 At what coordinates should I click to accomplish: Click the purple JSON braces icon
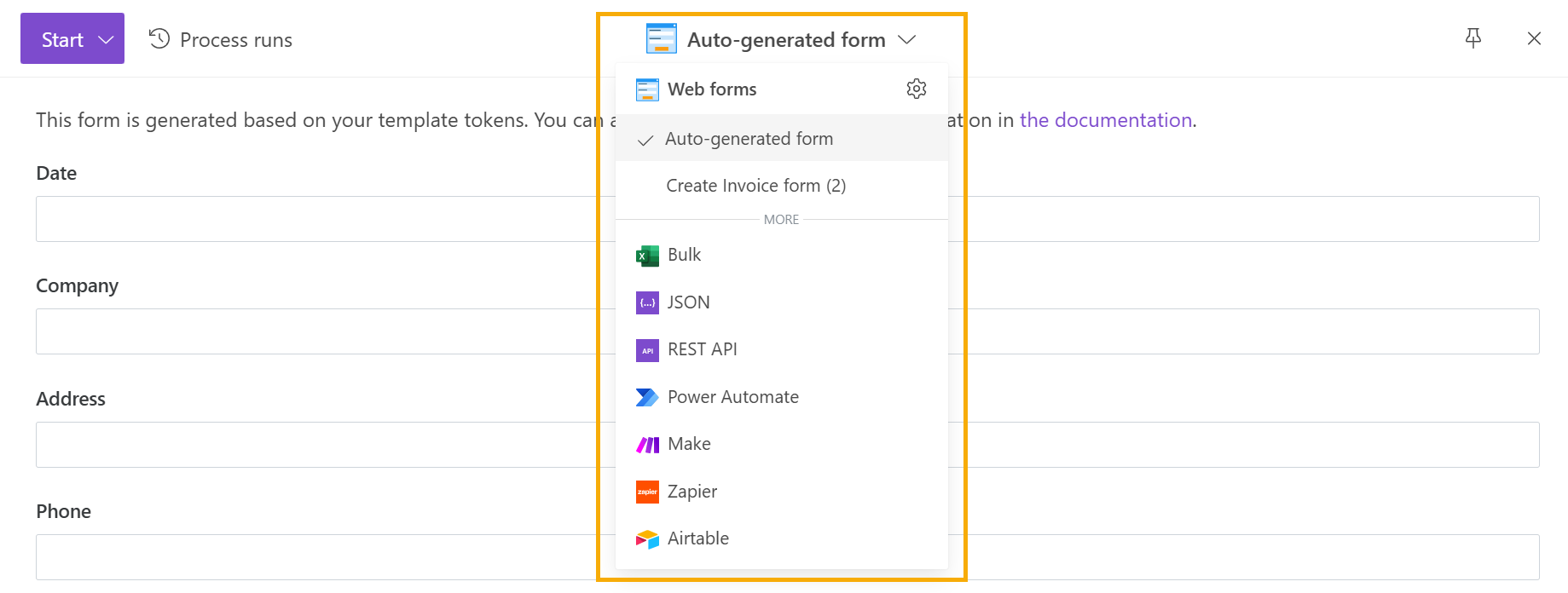click(647, 302)
